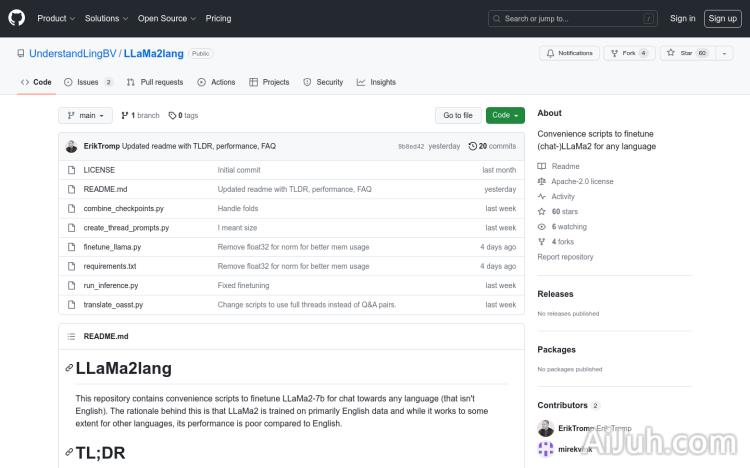This screenshot has height=468, width=750.
Task: Switch to the Pull requests tab
Action: [x=155, y=82]
